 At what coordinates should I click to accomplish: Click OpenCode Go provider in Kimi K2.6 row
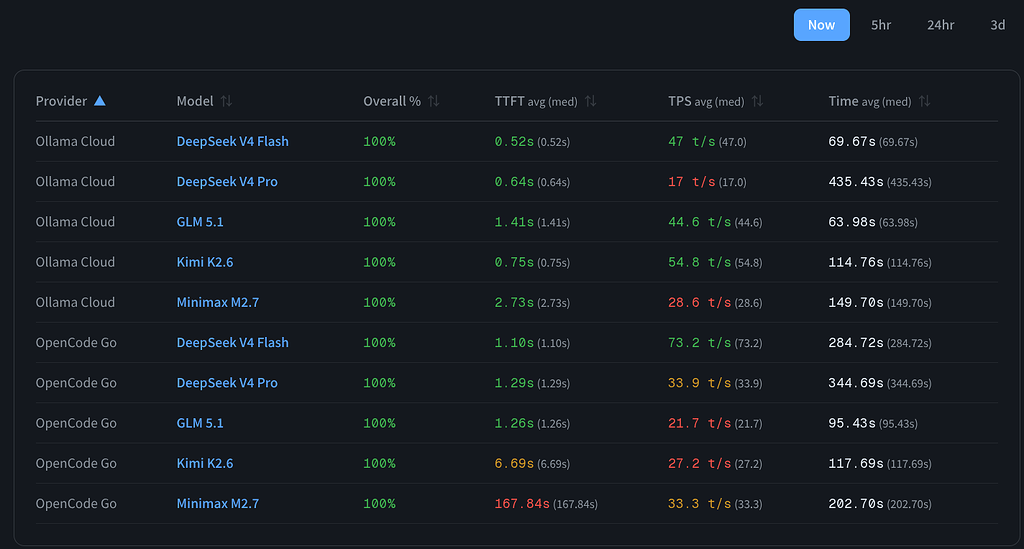point(76,463)
